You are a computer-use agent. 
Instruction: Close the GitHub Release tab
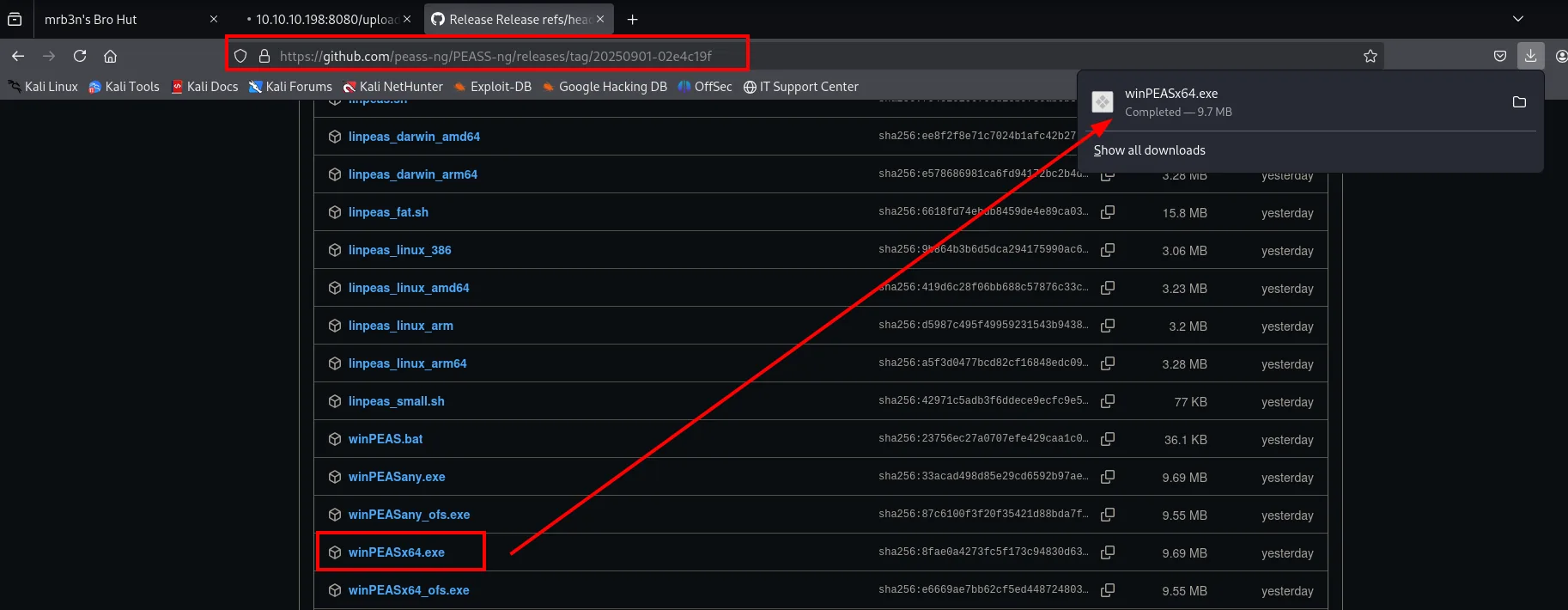click(600, 19)
